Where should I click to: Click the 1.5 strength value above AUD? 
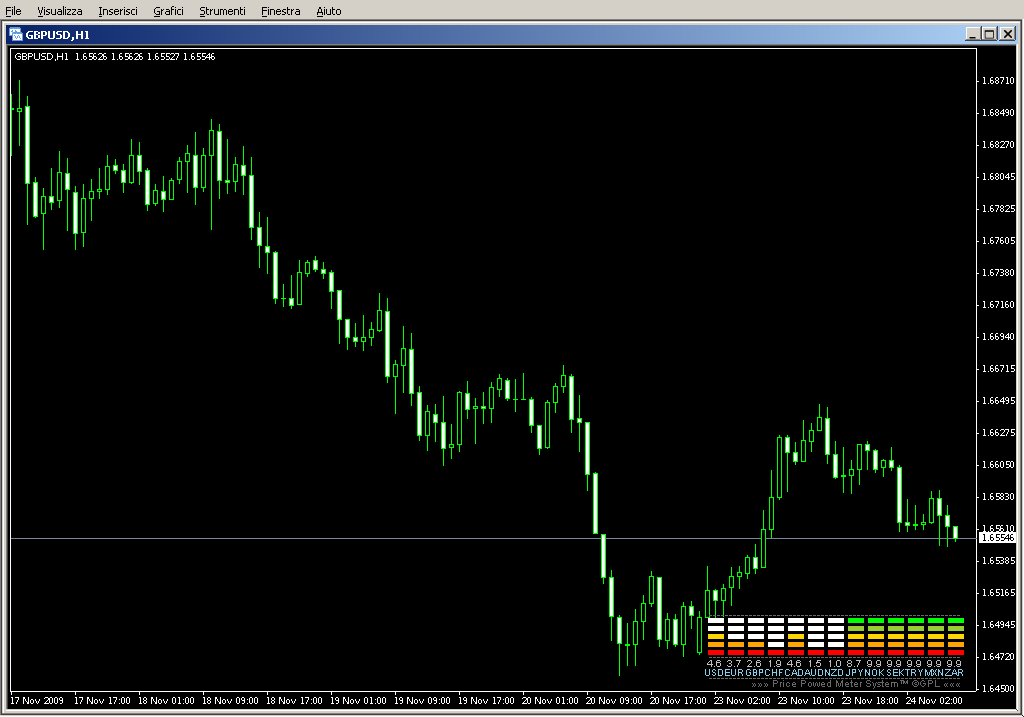pyautogui.click(x=814, y=663)
